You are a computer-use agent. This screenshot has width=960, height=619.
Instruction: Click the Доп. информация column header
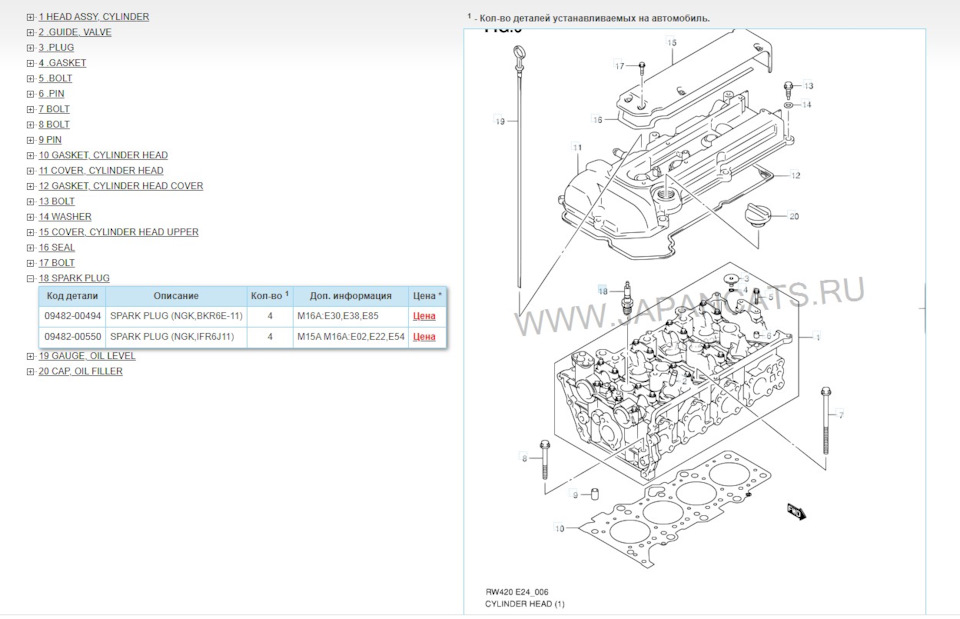351,296
